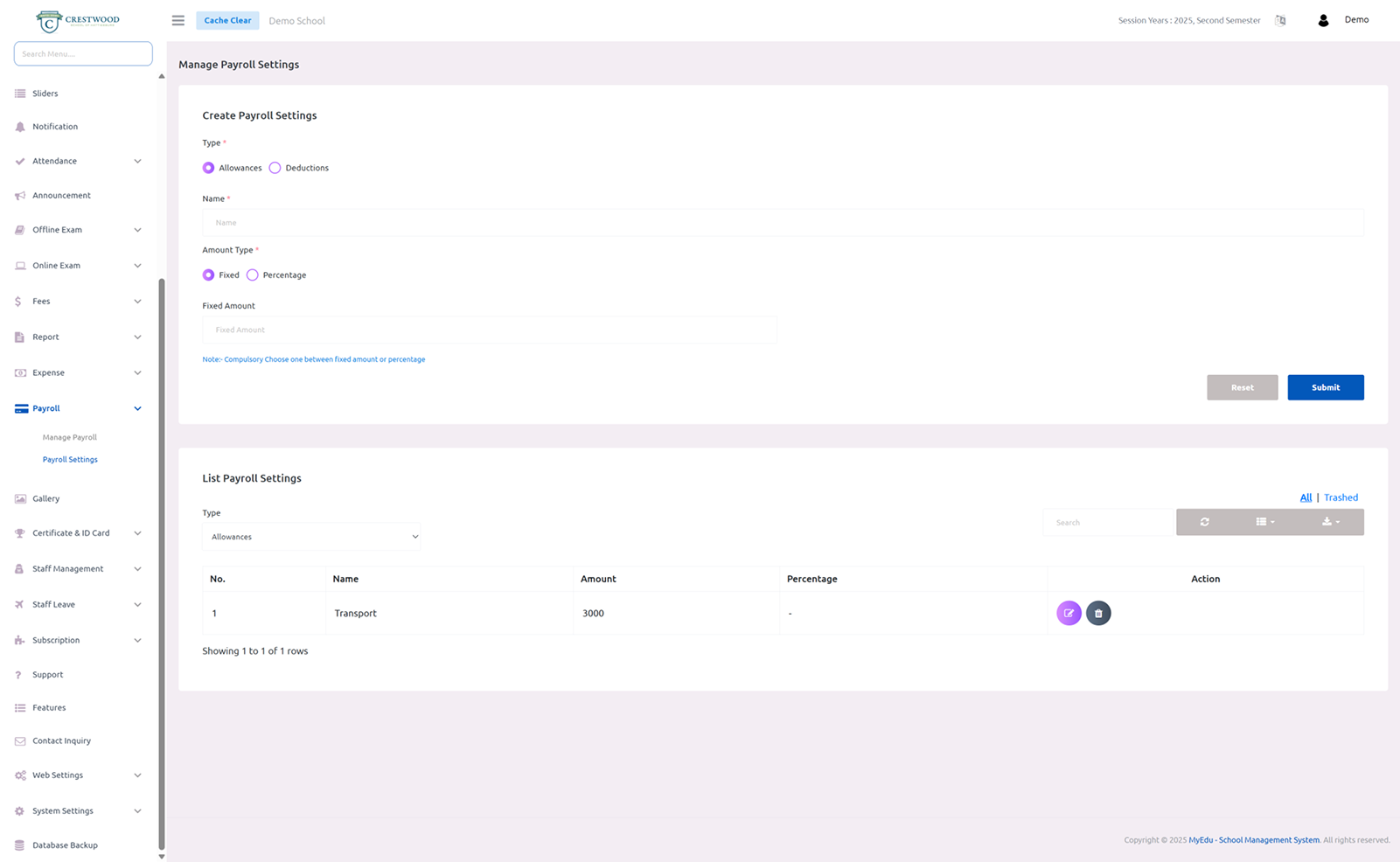Screen dimensions: 1400x862
Task: Click the language icon beside session years
Action: [x=1280, y=20]
